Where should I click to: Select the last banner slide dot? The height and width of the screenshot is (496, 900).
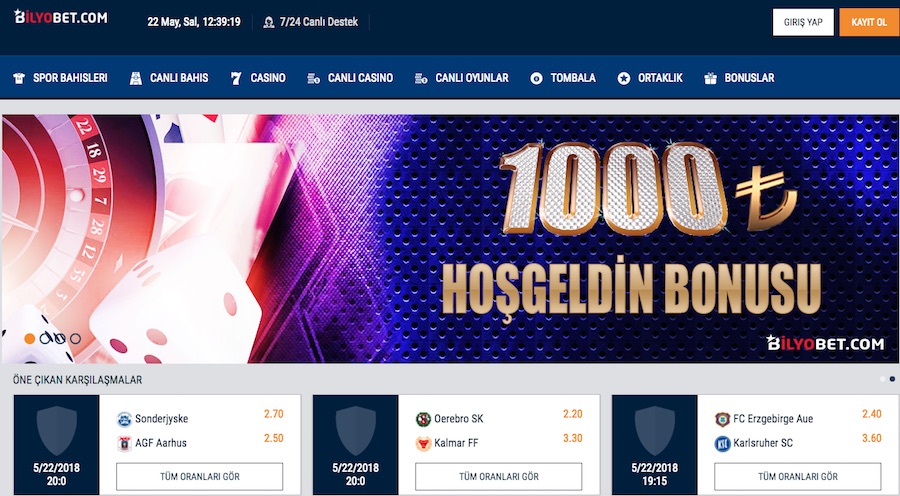75,339
